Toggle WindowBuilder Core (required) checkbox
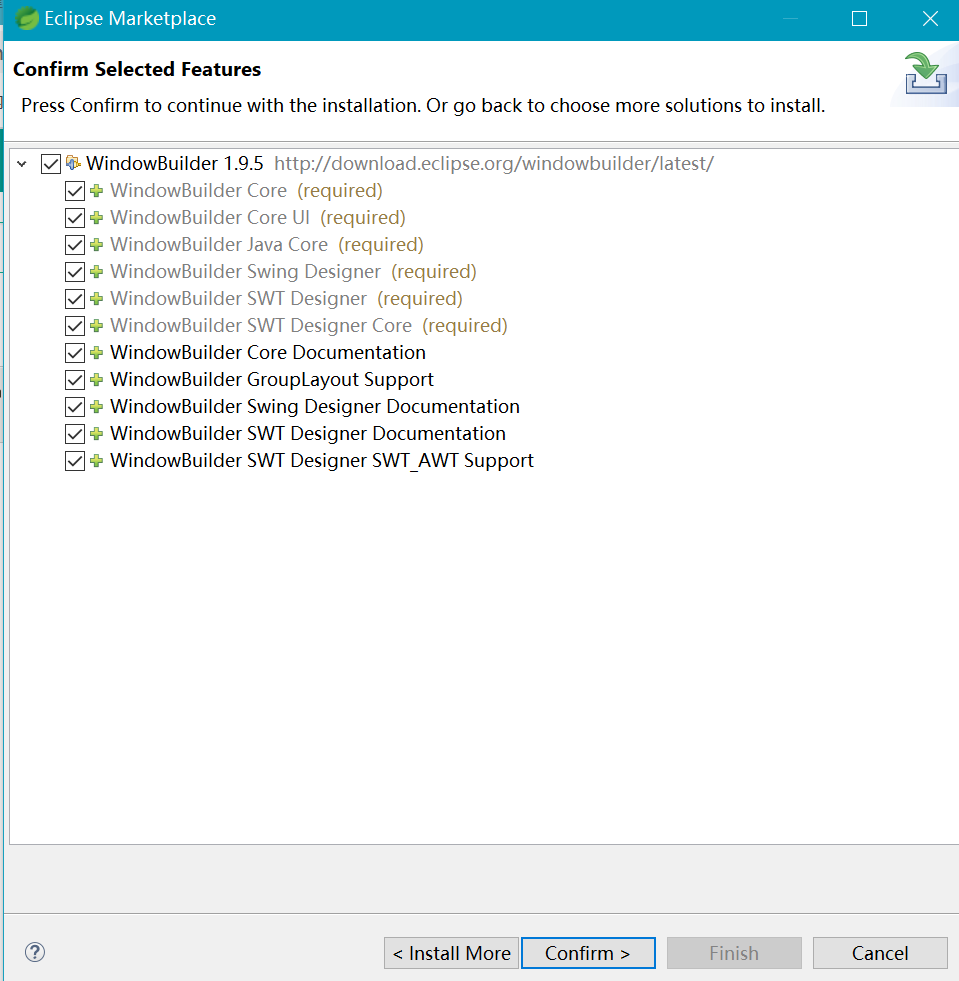This screenshot has height=981, width=959. (x=75, y=191)
